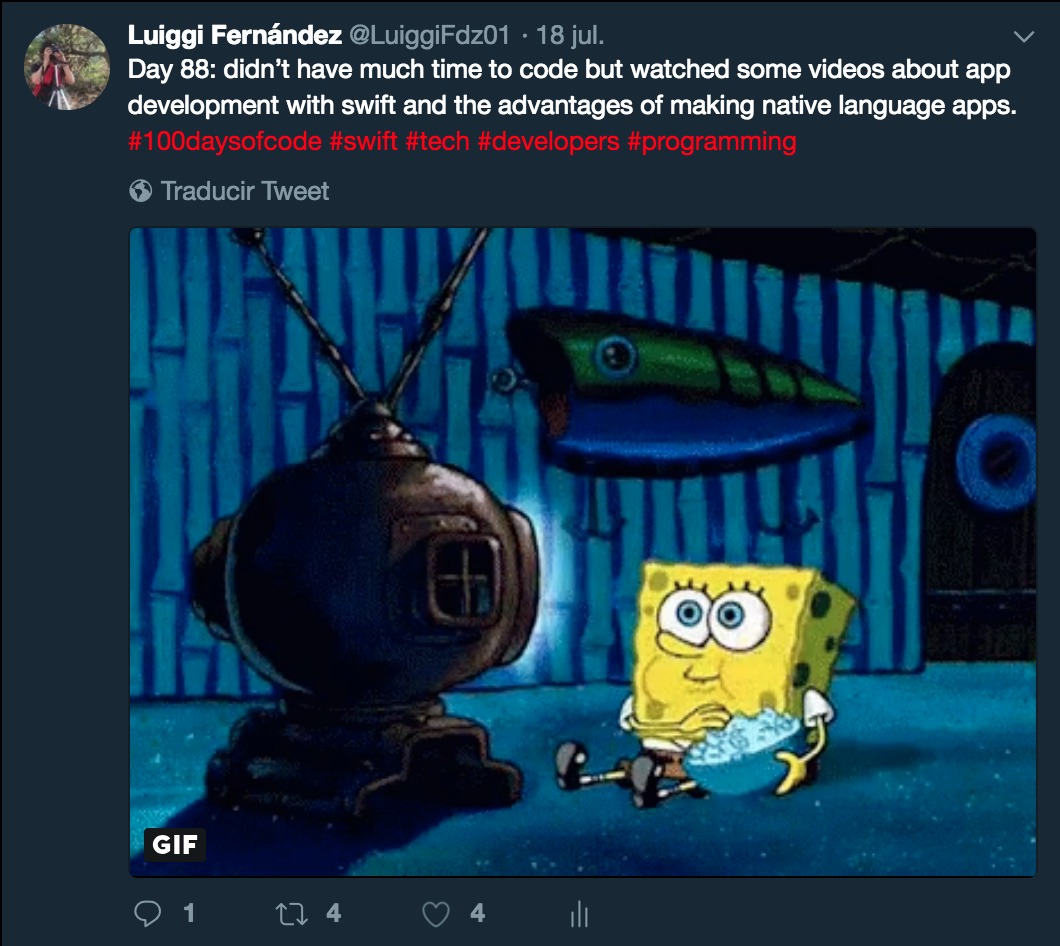
Task: Play the SpongeBob GIF
Action: tap(583, 552)
